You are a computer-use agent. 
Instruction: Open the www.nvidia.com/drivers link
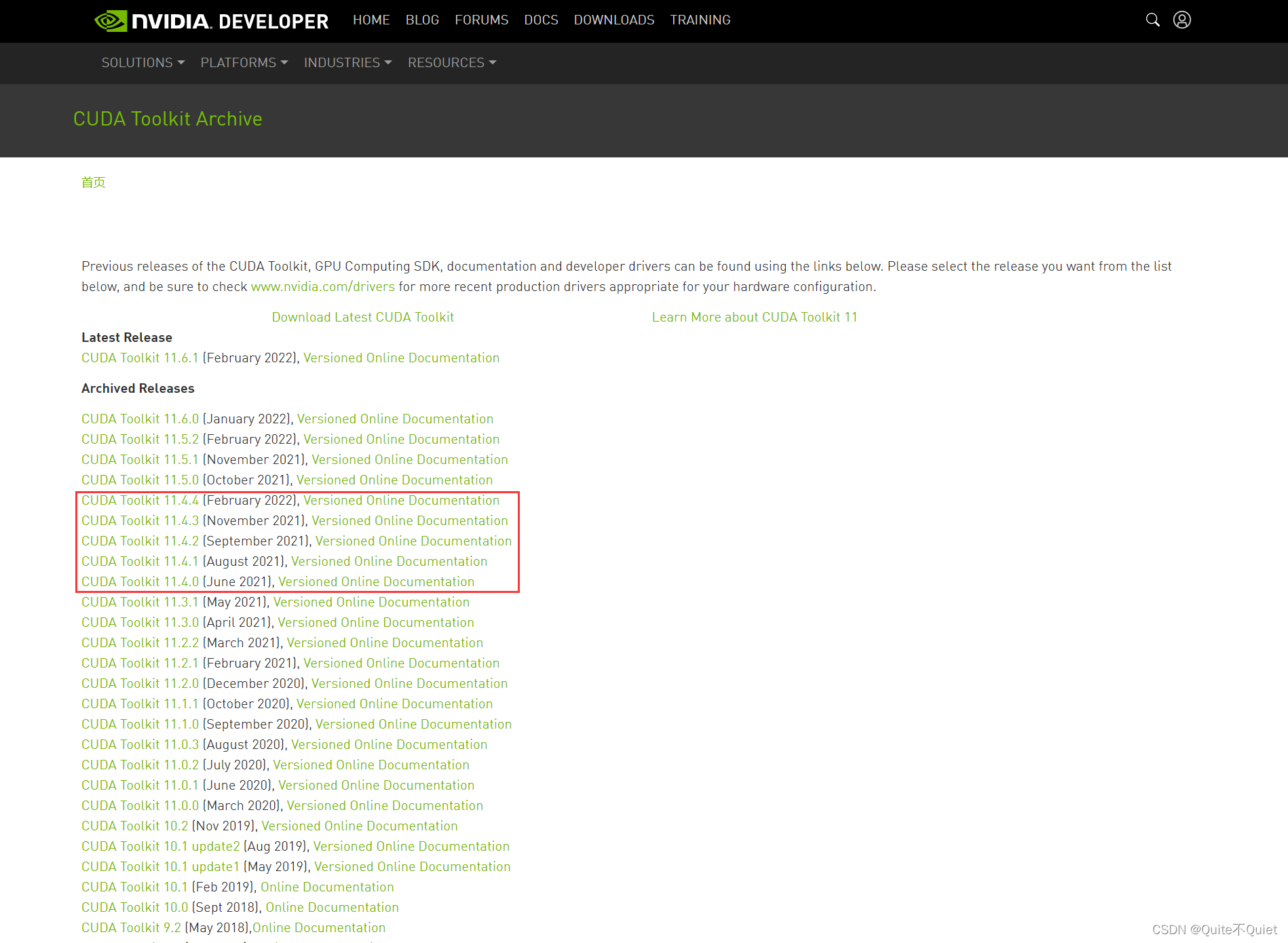[323, 287]
